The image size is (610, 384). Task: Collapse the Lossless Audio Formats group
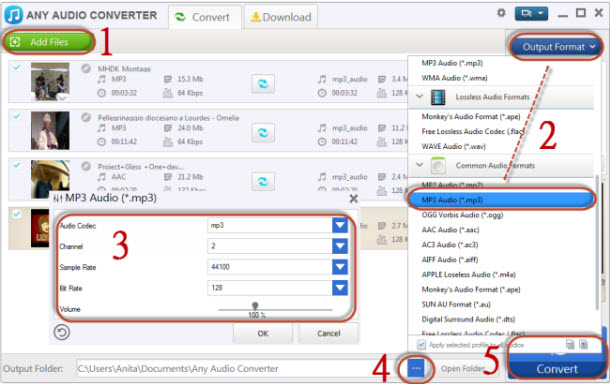(x=419, y=96)
